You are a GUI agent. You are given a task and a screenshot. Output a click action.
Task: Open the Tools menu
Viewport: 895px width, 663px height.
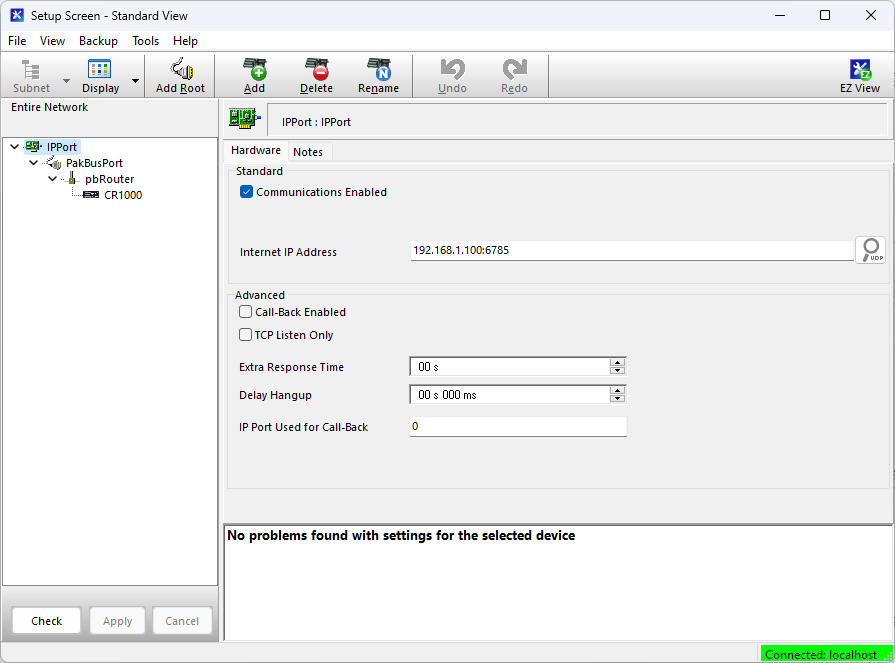tap(145, 41)
